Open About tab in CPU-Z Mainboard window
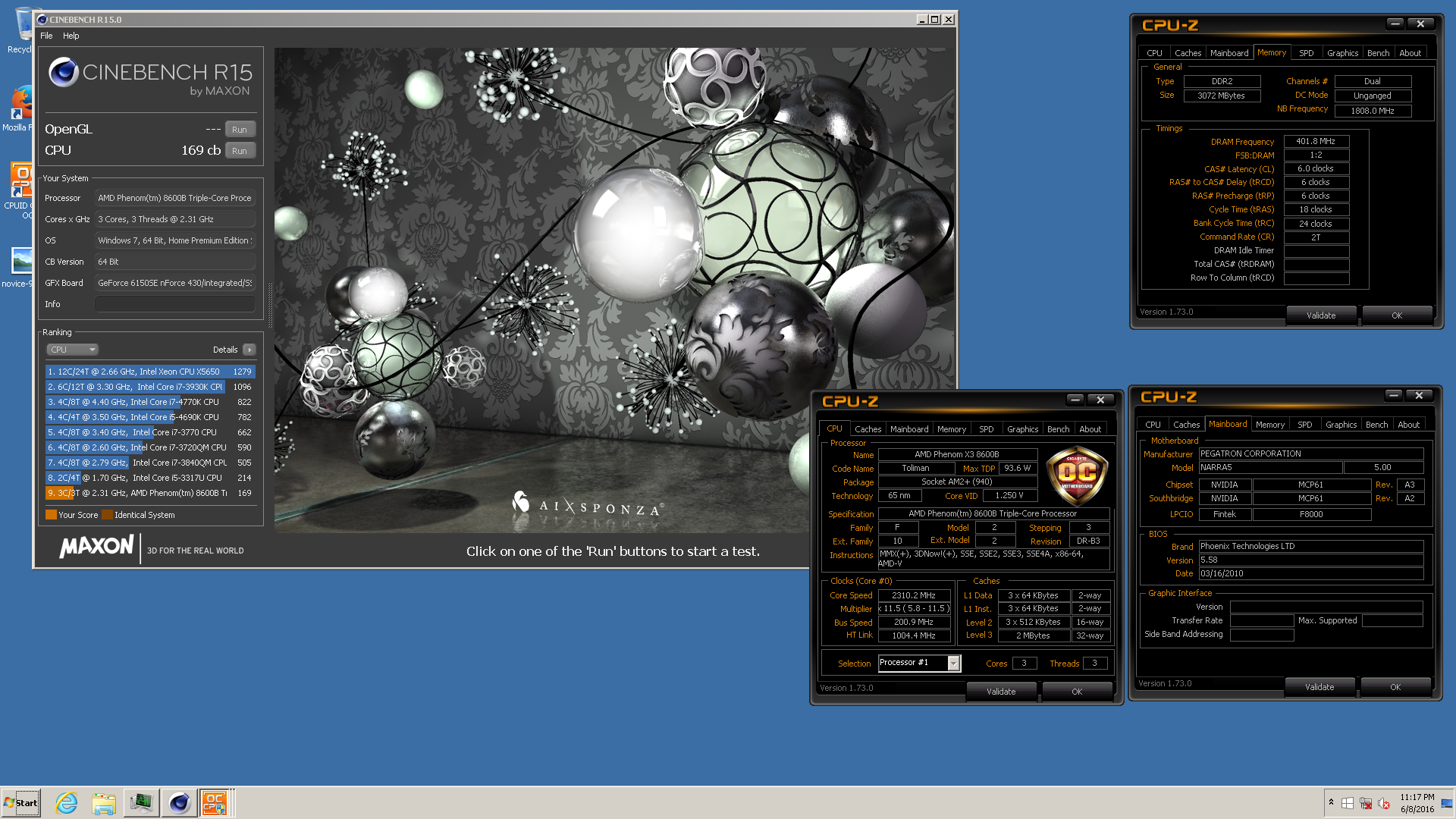This screenshot has height=819, width=1456. pos(1408,425)
